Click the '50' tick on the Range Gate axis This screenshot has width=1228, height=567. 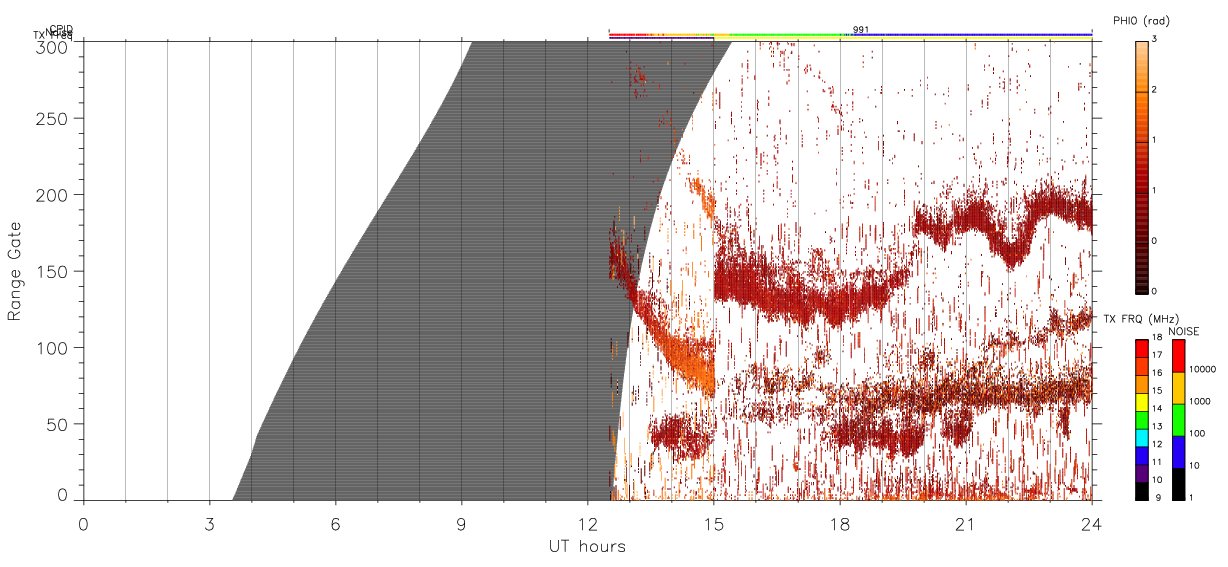[57, 424]
